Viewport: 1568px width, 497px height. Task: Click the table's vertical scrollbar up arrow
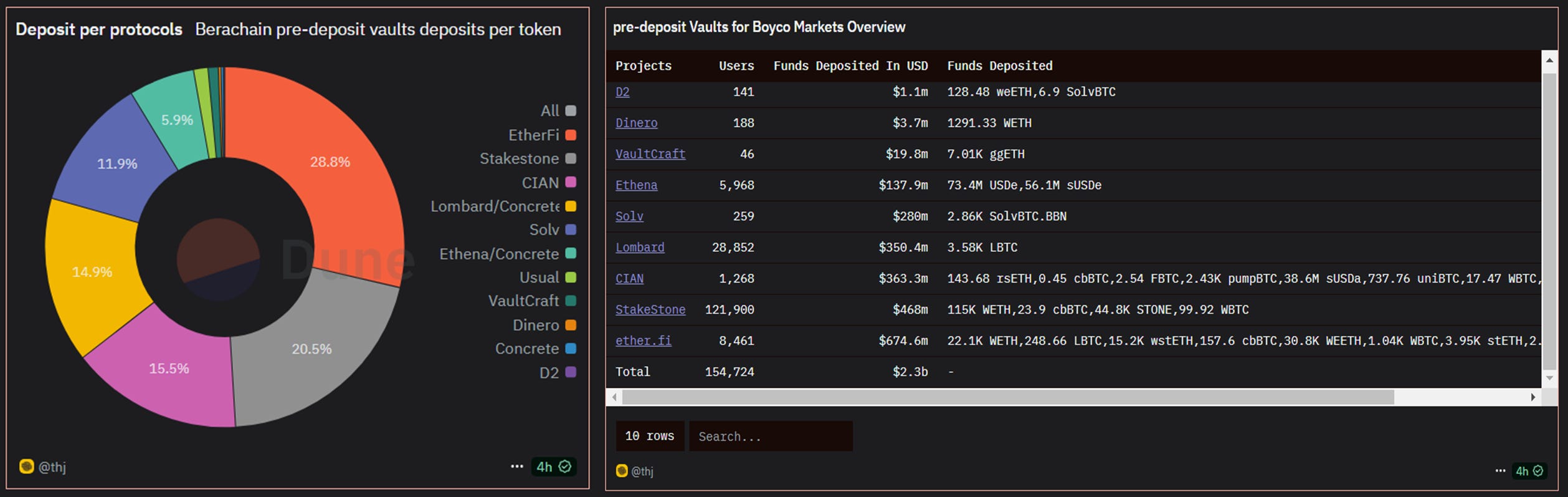tap(1549, 60)
